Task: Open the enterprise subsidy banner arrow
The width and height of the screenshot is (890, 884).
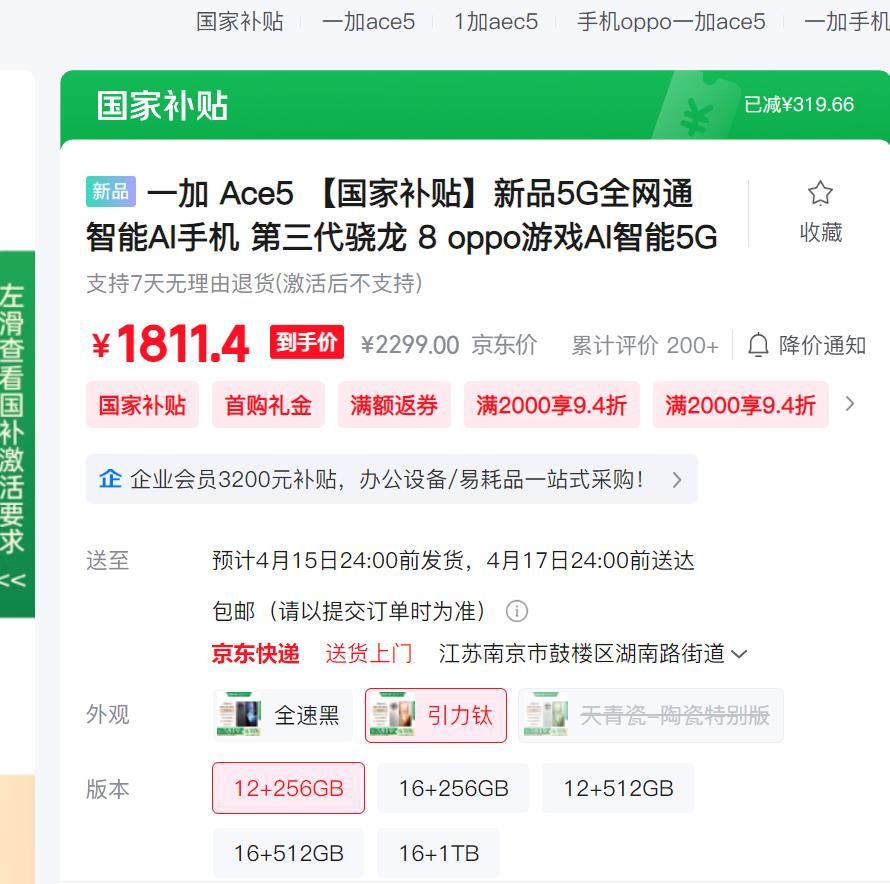Action: pyautogui.click(x=677, y=480)
